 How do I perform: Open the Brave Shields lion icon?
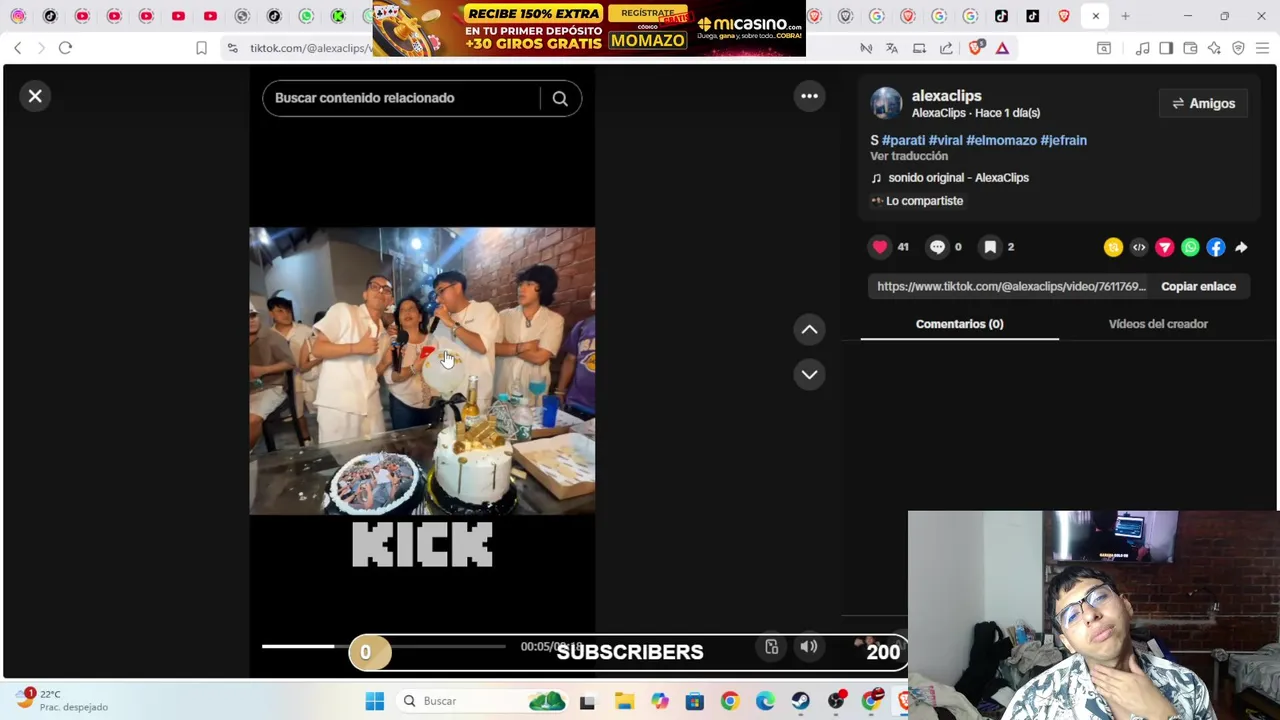point(976,47)
